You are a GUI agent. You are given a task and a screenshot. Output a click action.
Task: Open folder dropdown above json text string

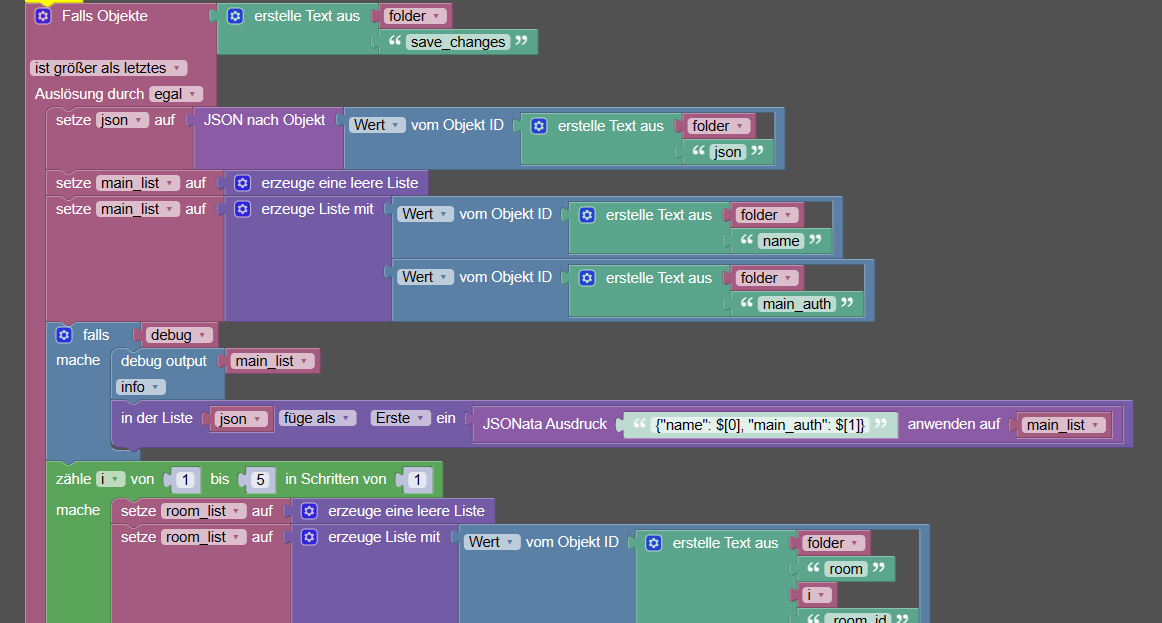tap(719, 126)
